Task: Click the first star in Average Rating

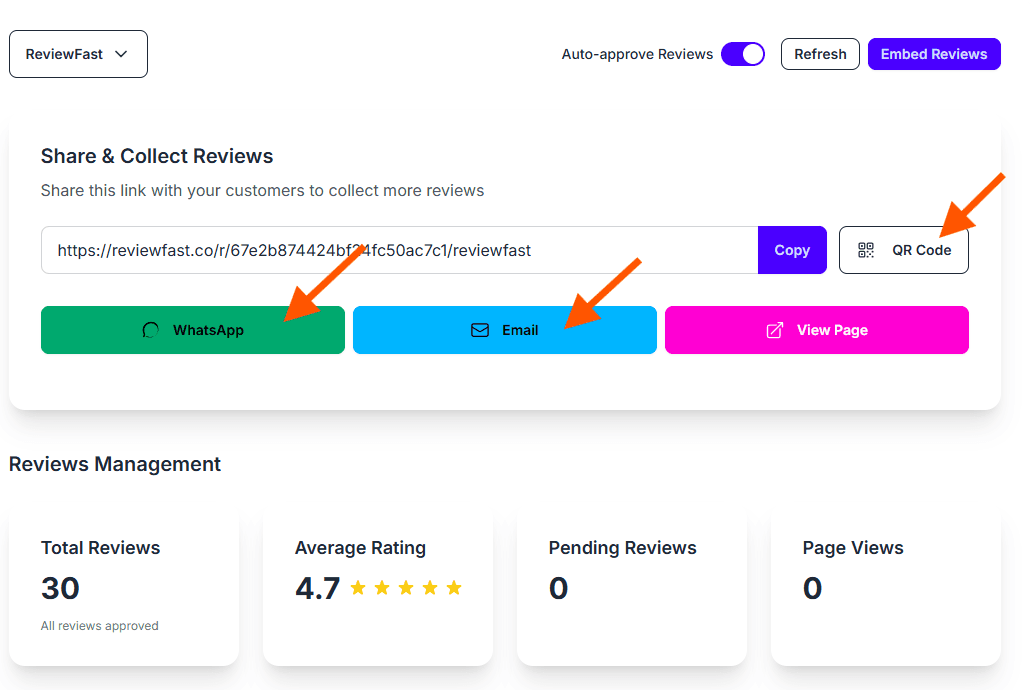Action: click(358, 588)
